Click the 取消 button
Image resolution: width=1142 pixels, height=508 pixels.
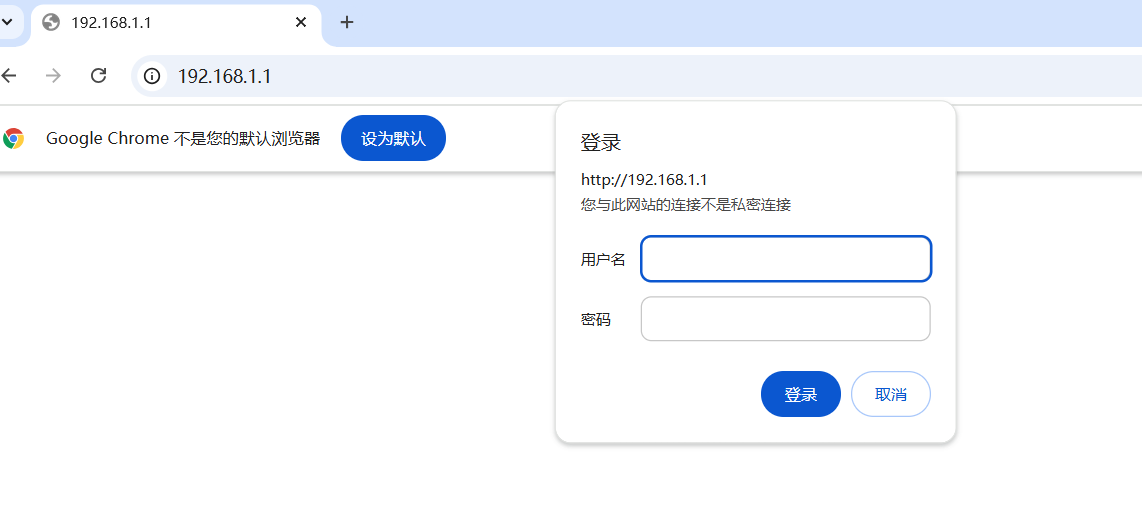coord(891,394)
